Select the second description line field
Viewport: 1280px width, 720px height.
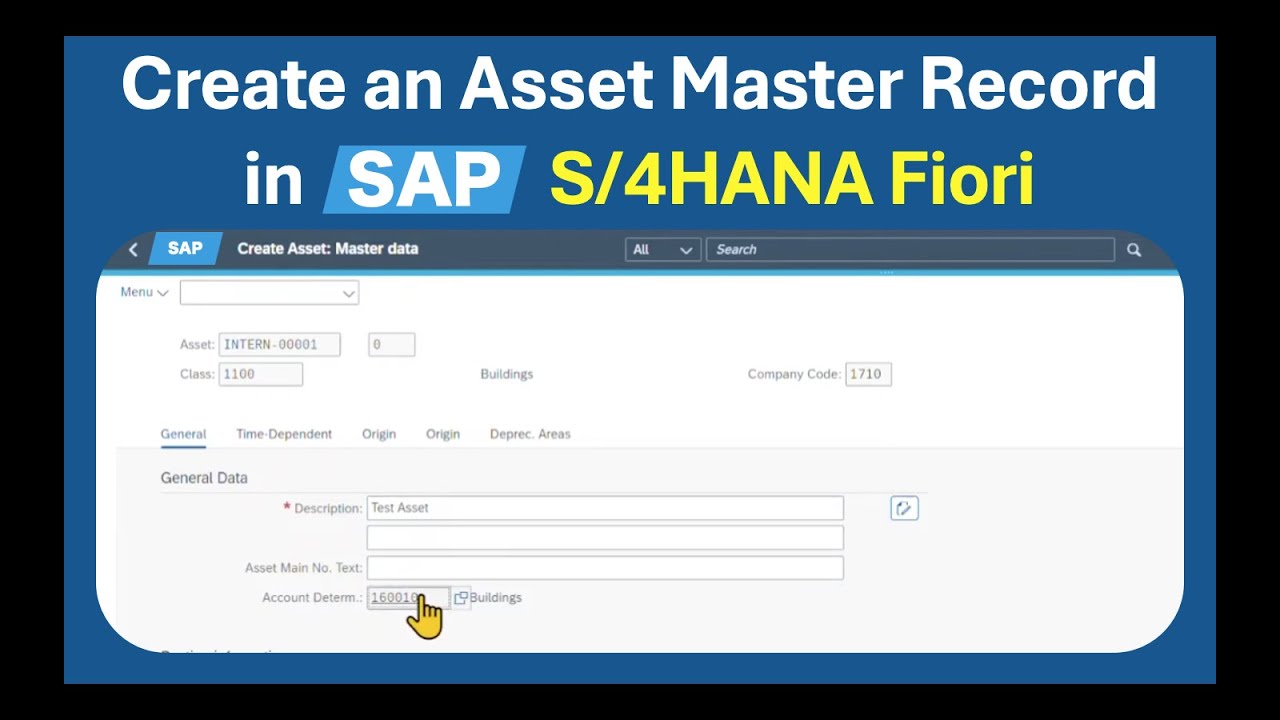[x=605, y=538]
